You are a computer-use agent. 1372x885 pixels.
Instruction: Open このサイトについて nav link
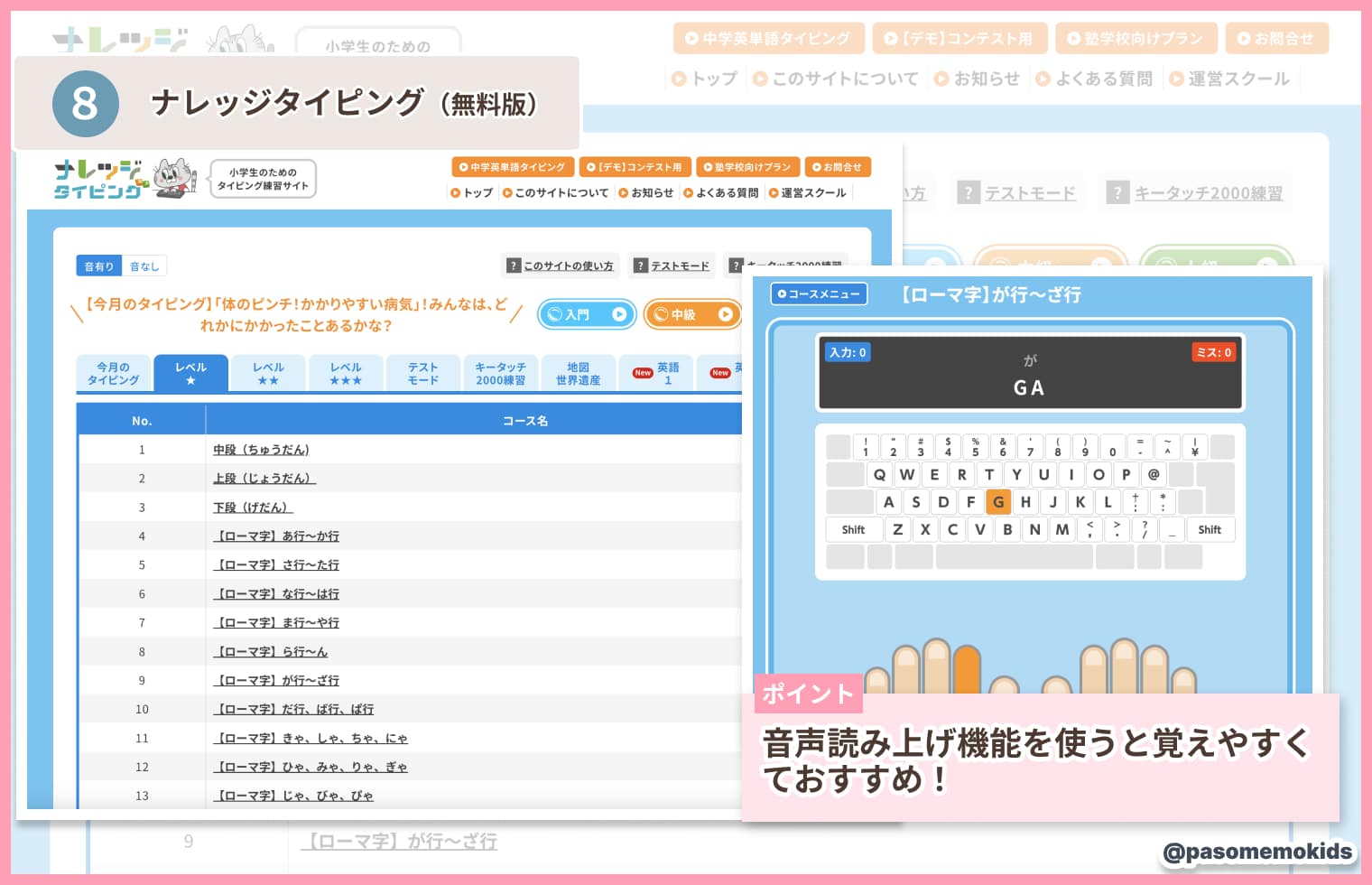(555, 192)
